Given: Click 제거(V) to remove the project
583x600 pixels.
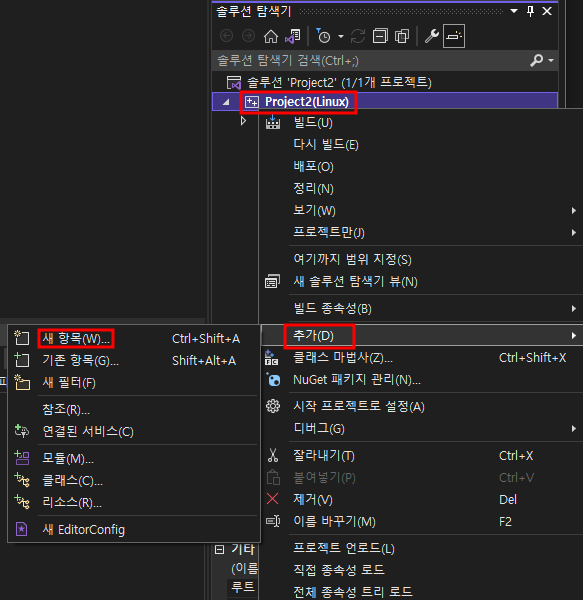Looking at the screenshot, I should pos(421,499).
